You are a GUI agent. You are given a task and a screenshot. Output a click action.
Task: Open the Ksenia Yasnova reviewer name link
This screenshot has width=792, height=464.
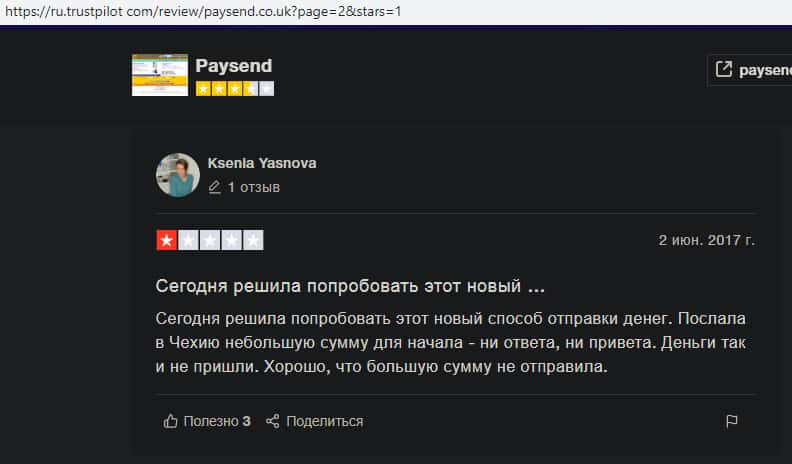(262, 163)
